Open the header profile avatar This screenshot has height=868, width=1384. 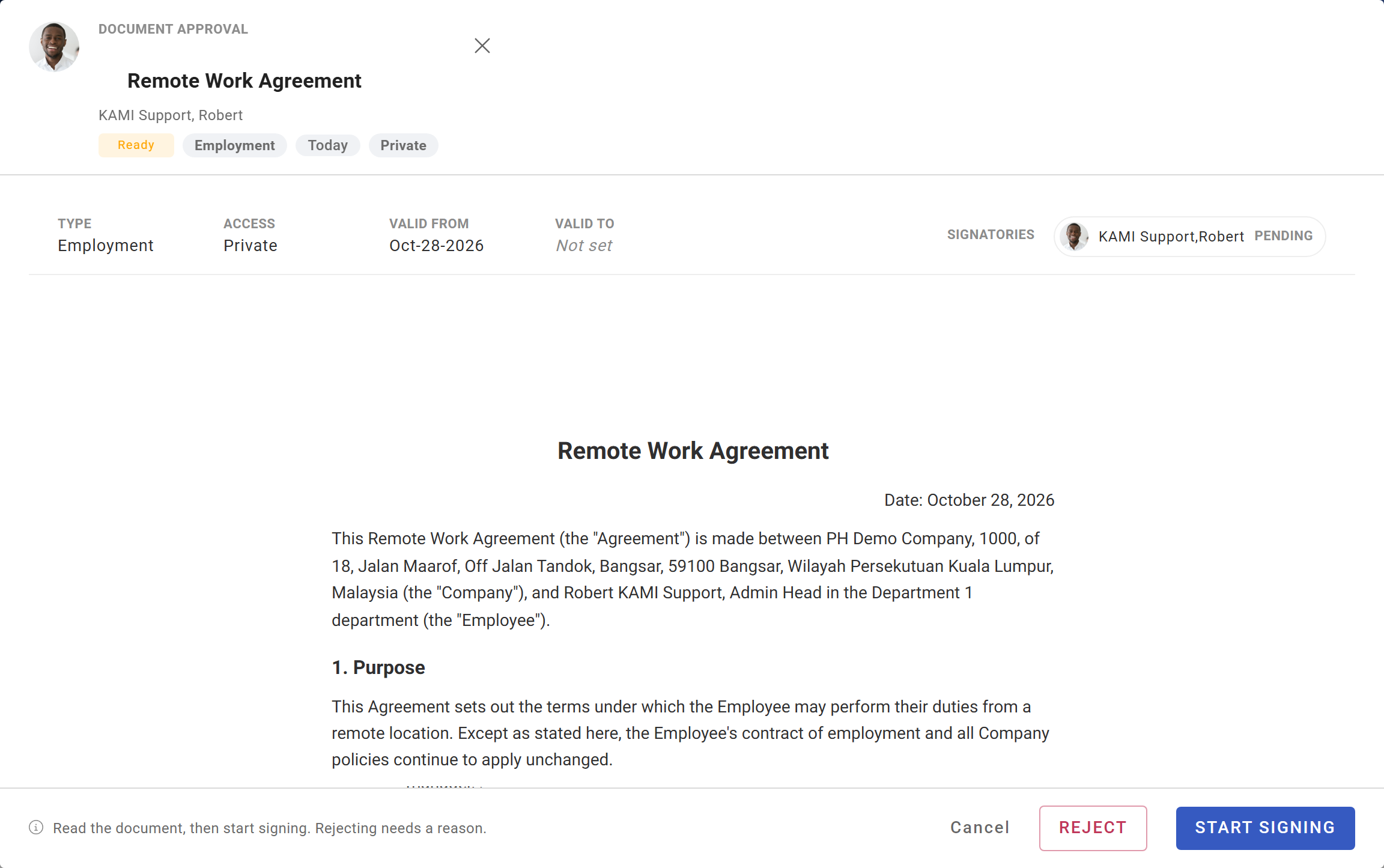tap(54, 47)
